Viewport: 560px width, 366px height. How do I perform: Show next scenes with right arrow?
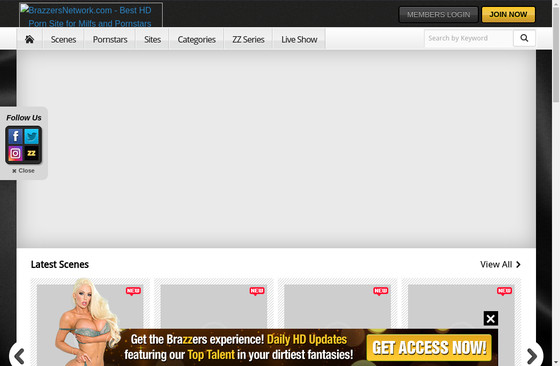(532, 356)
